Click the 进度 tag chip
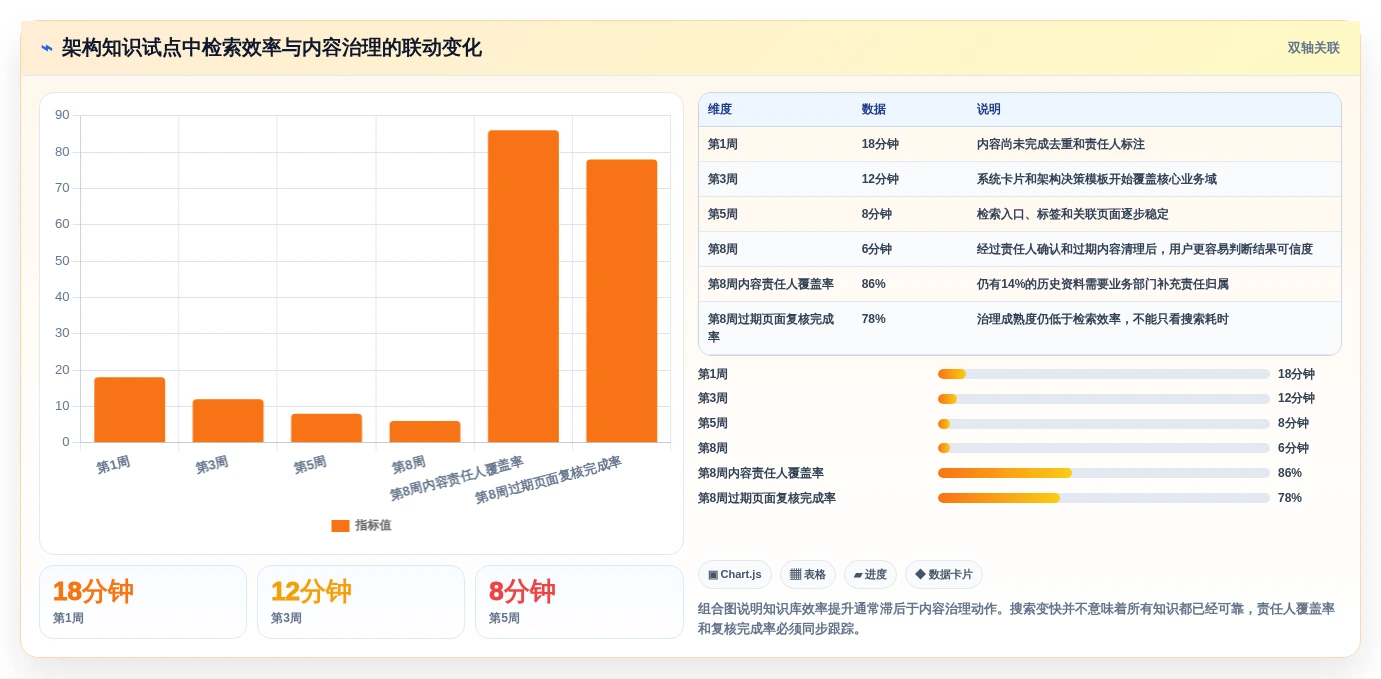The image size is (1381, 679). tap(870, 574)
